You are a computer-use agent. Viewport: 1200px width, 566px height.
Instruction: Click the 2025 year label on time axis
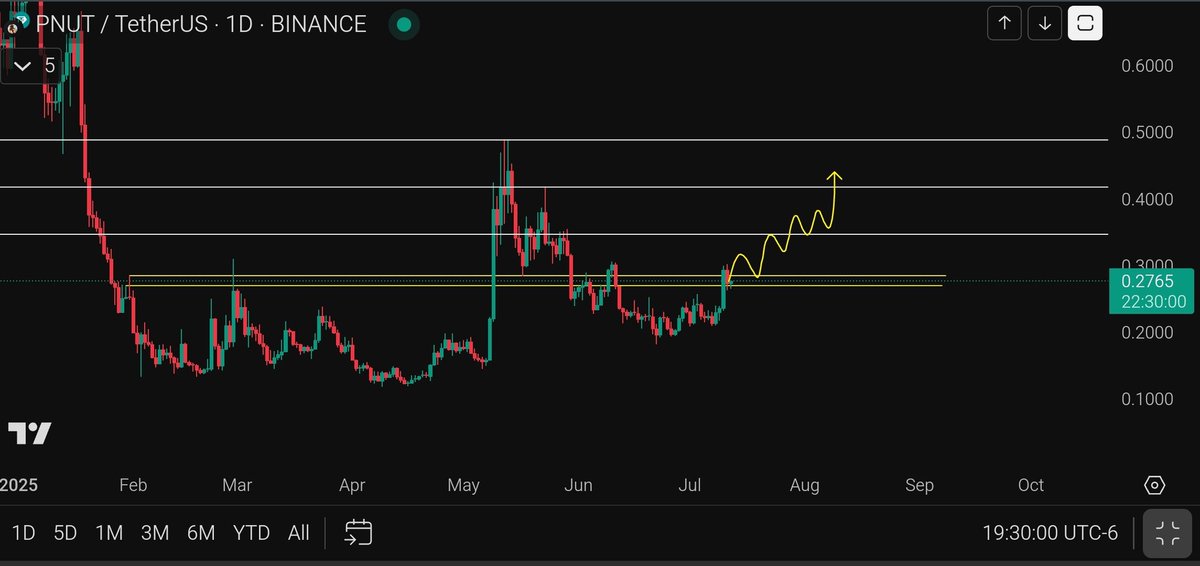pyautogui.click(x=17, y=485)
